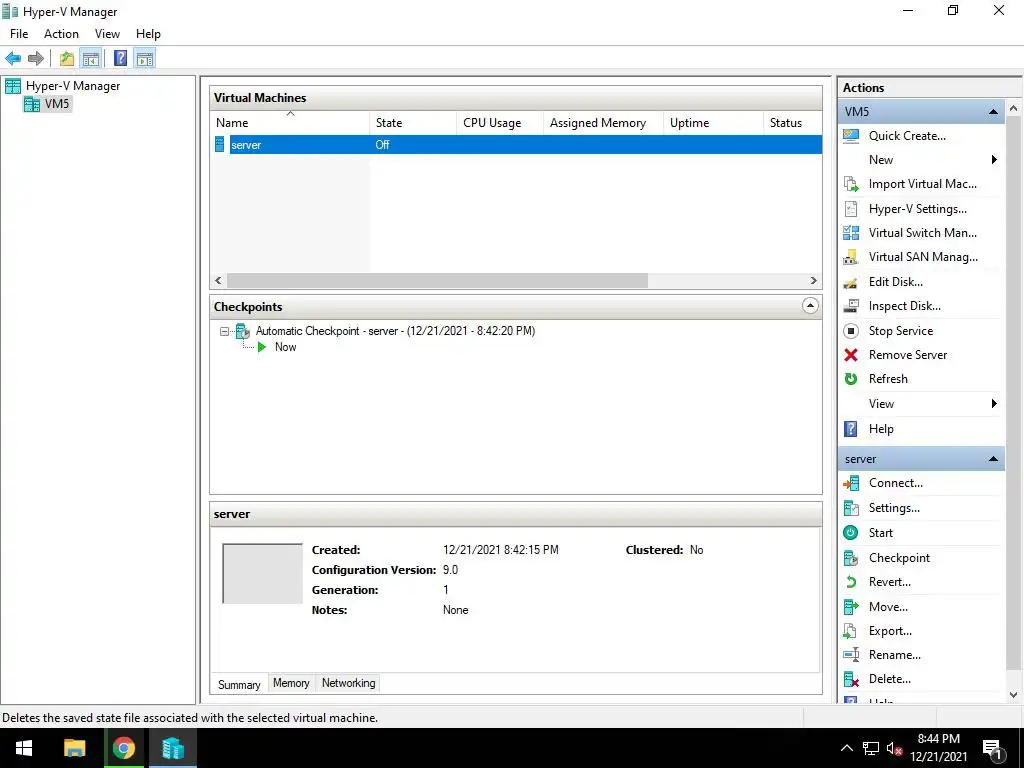Image resolution: width=1024 pixels, height=768 pixels.
Task: Select the Now checkpoint entry
Action: (x=285, y=347)
